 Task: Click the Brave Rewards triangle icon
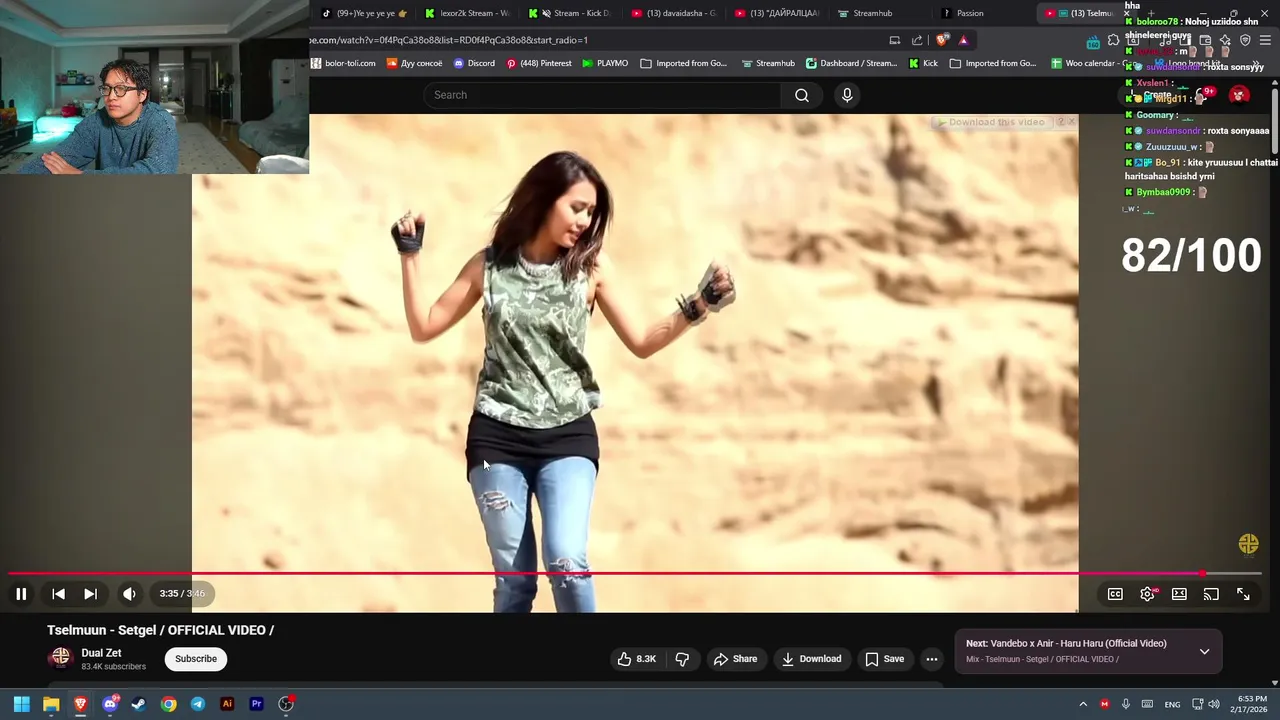coord(963,40)
